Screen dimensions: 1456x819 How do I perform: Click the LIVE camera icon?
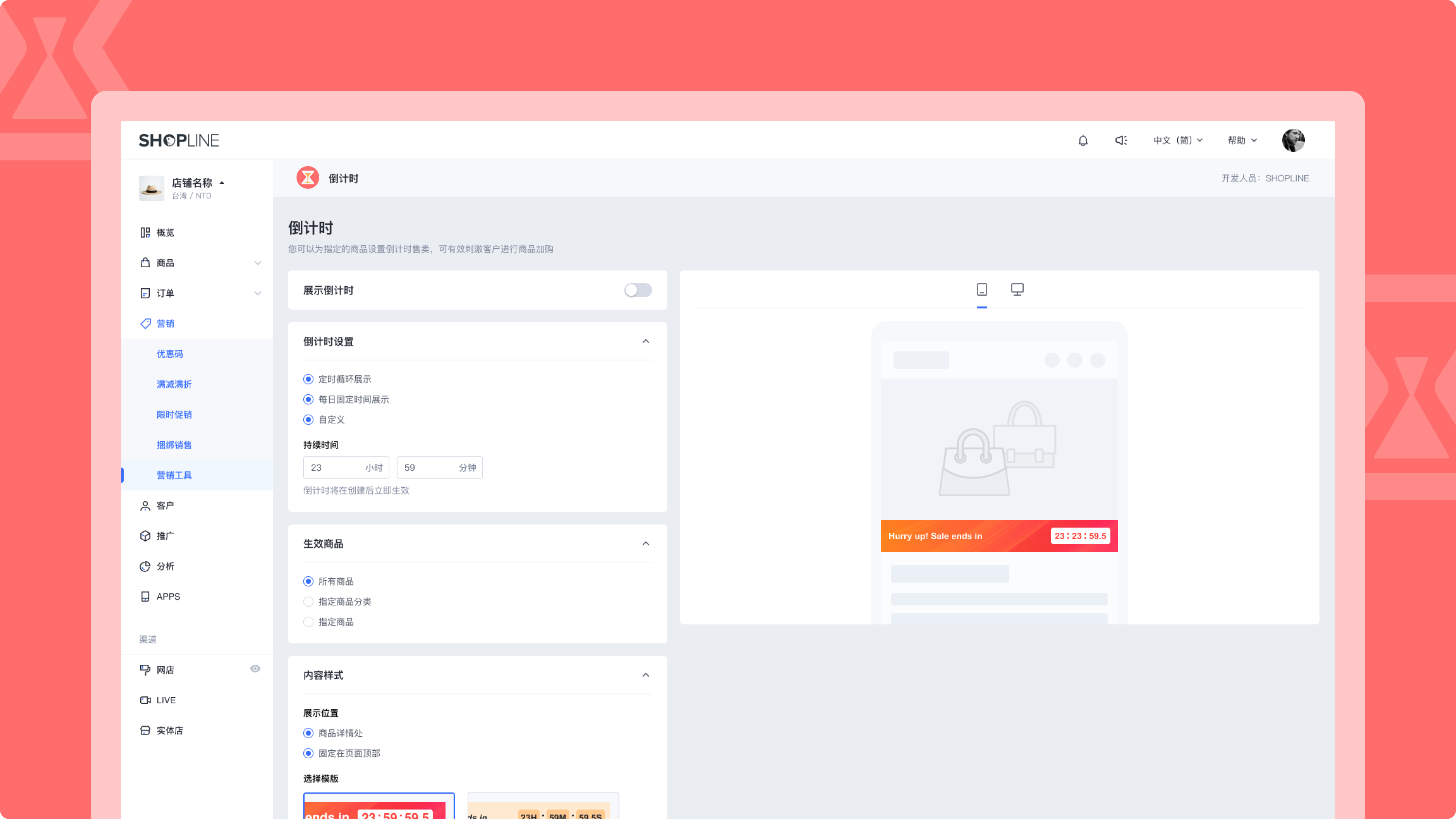point(145,700)
